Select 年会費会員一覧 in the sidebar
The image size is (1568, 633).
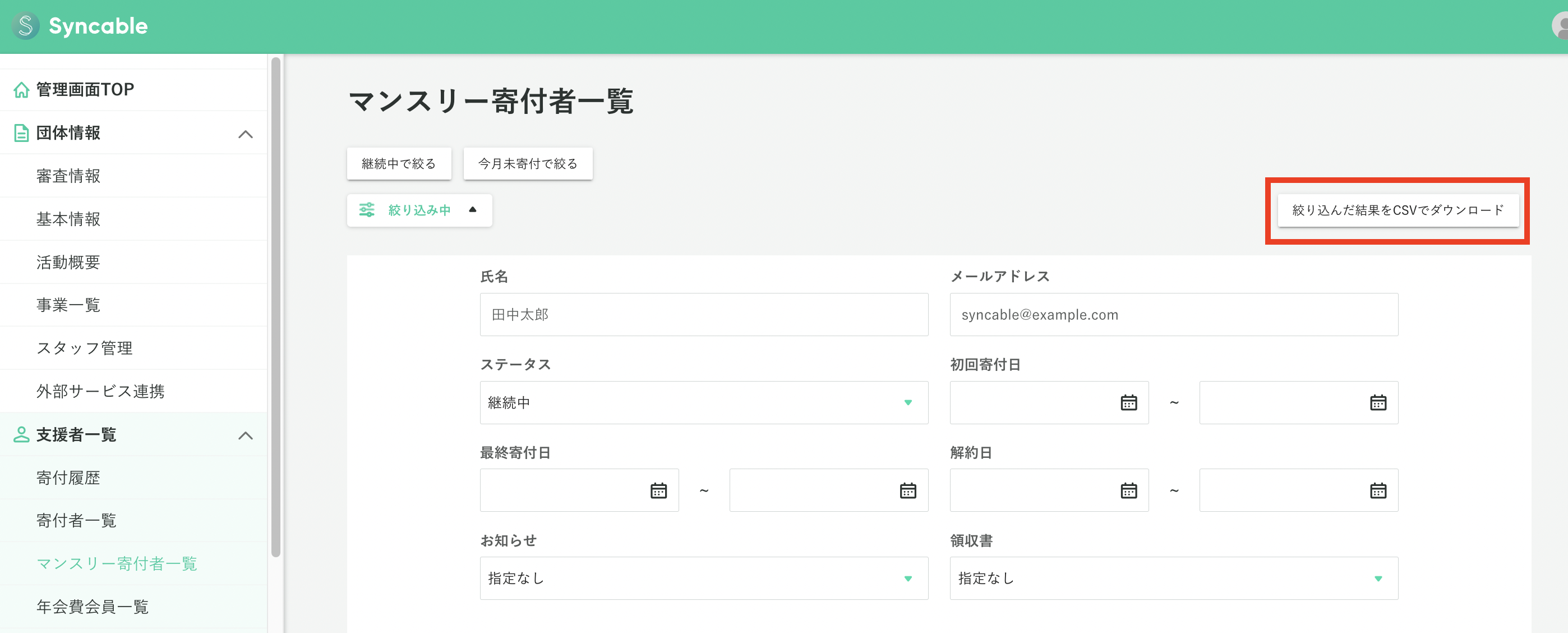(92, 606)
